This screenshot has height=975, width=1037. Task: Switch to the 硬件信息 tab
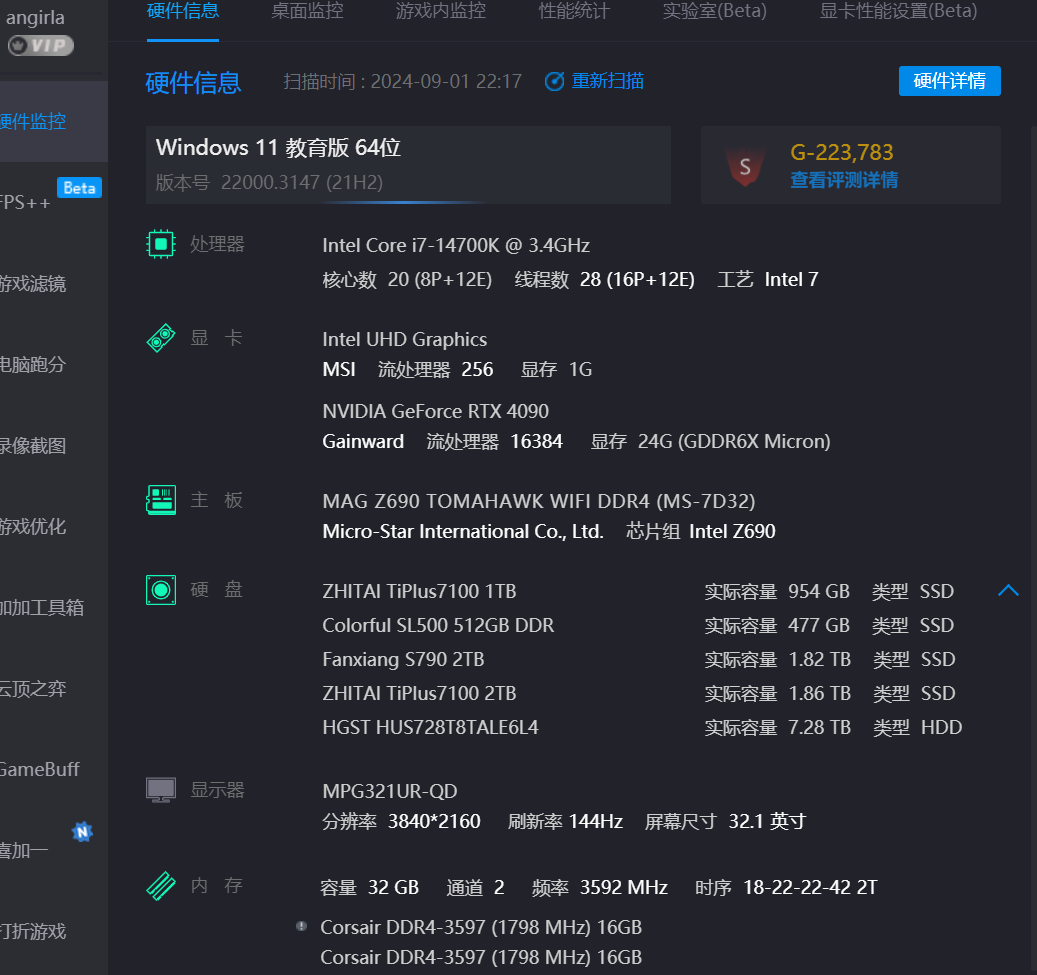point(183,11)
